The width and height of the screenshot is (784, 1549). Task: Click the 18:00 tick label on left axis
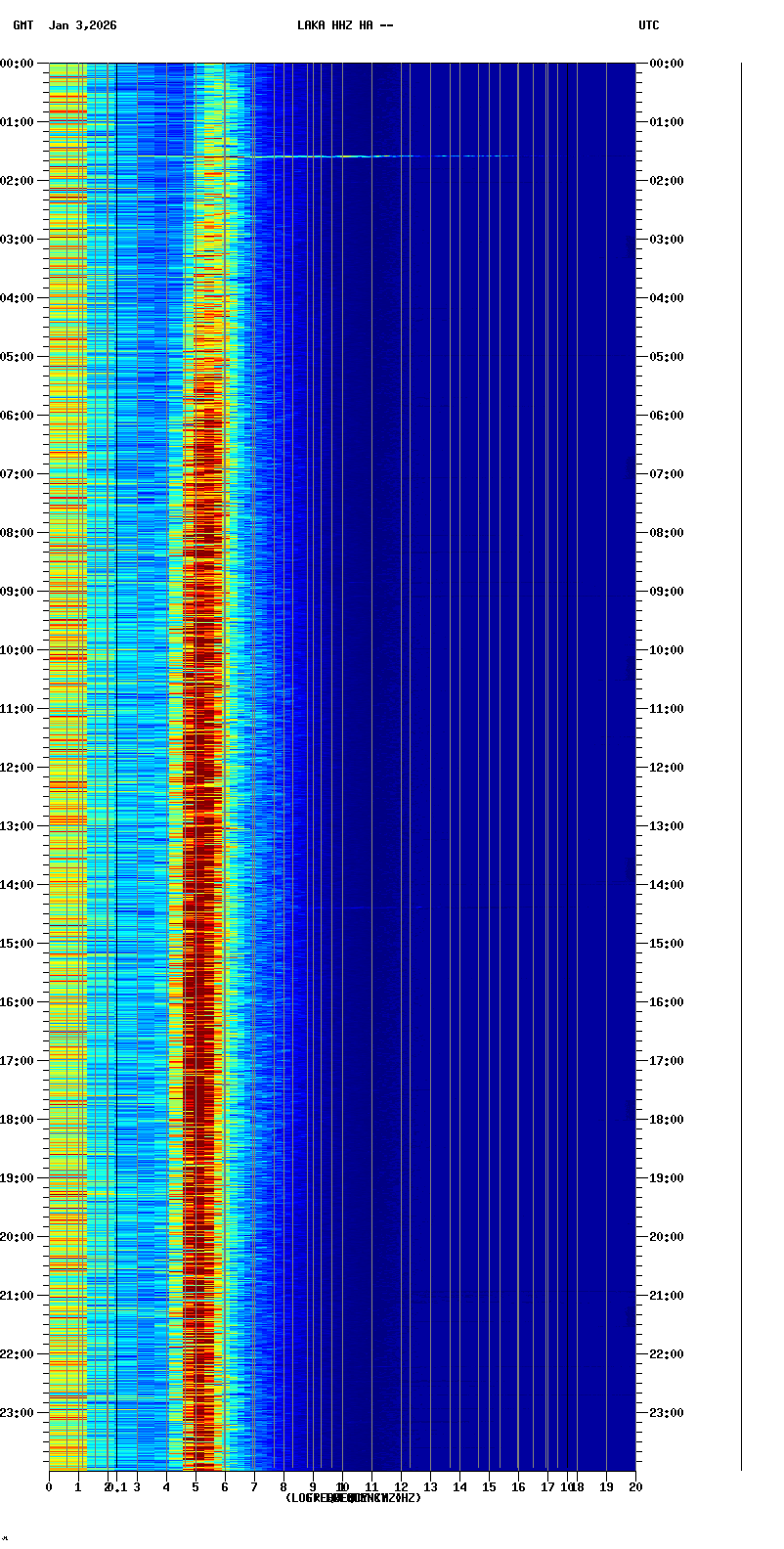click(18, 1120)
